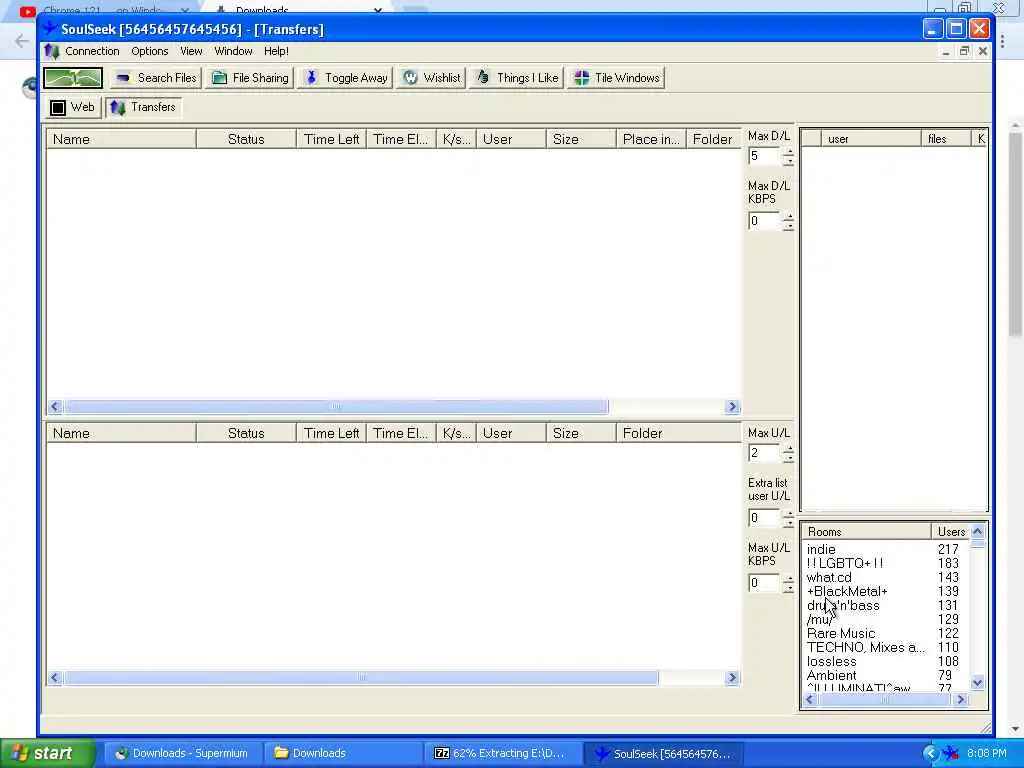Image resolution: width=1024 pixels, height=768 pixels.
Task: Click the Max U/L value field
Action: pos(764,453)
